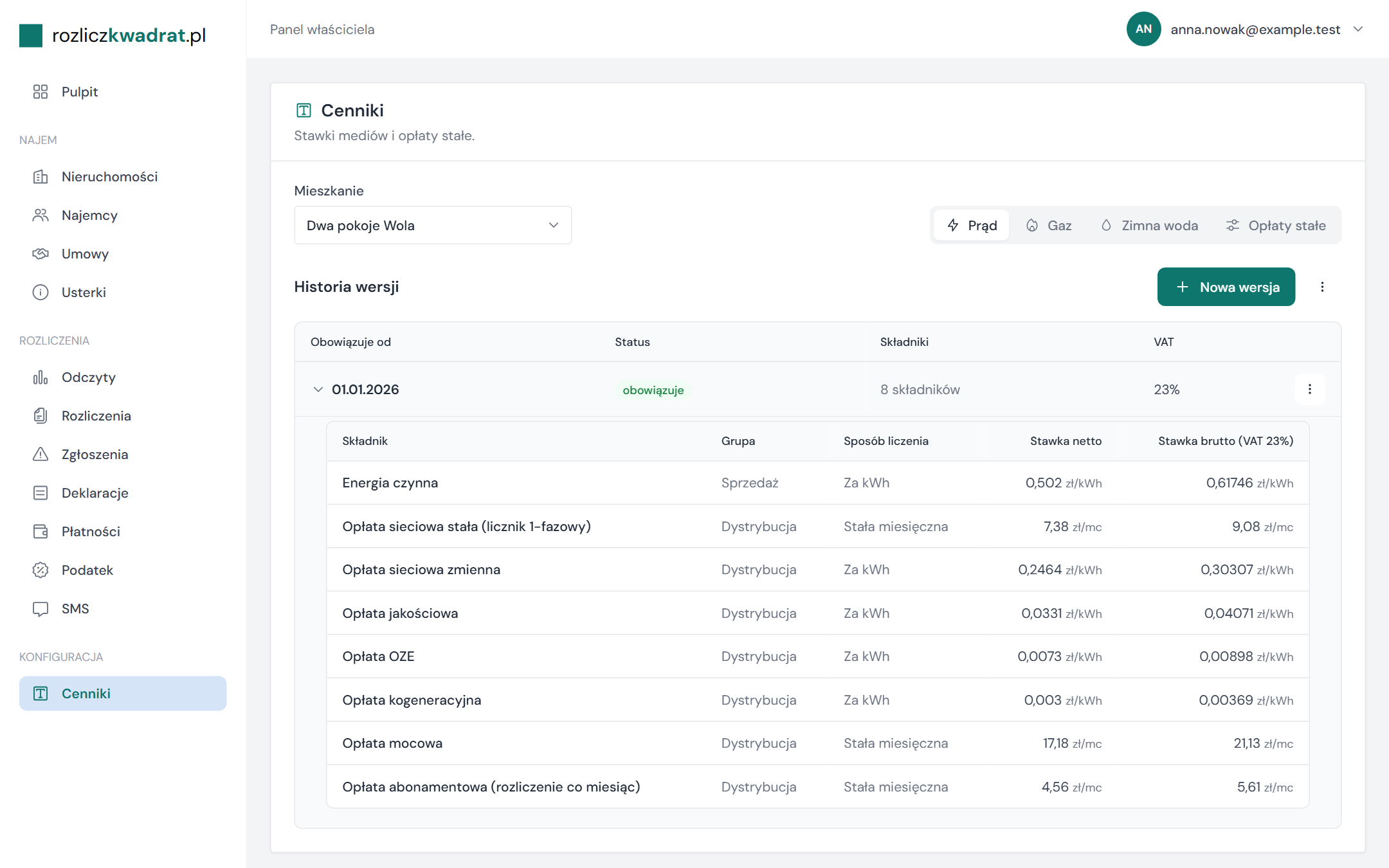
Task: Click Zgłoszenia warning triangle icon
Action: (41, 455)
